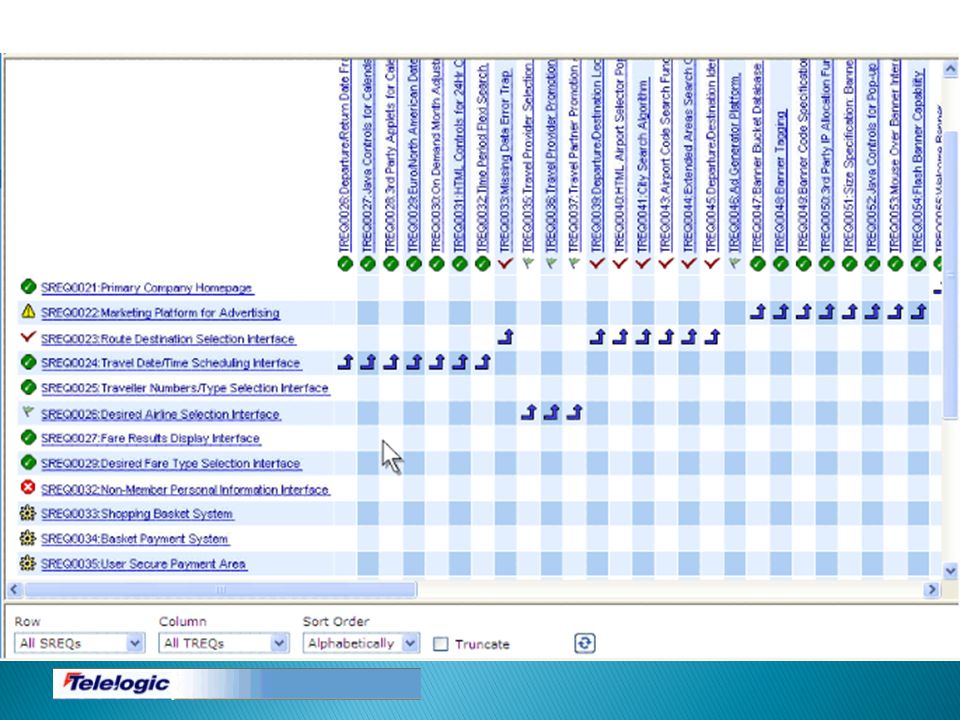Click link arrow for SREQ0026 under TREQ0037
This screenshot has width=960, height=720.
(574, 412)
